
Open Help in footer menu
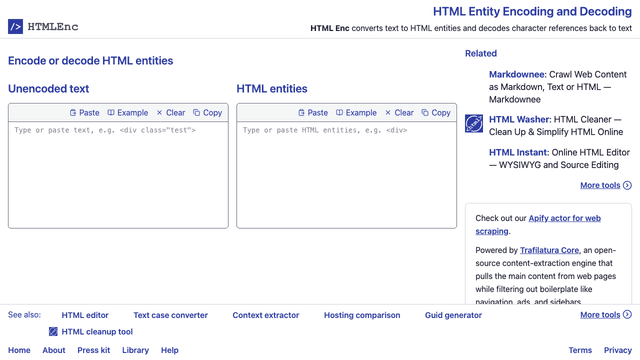[x=169, y=350]
